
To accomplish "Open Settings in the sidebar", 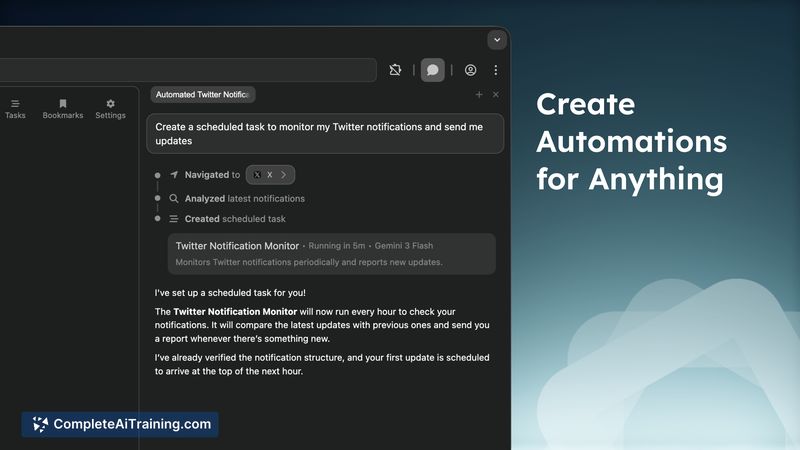I will (x=110, y=109).
